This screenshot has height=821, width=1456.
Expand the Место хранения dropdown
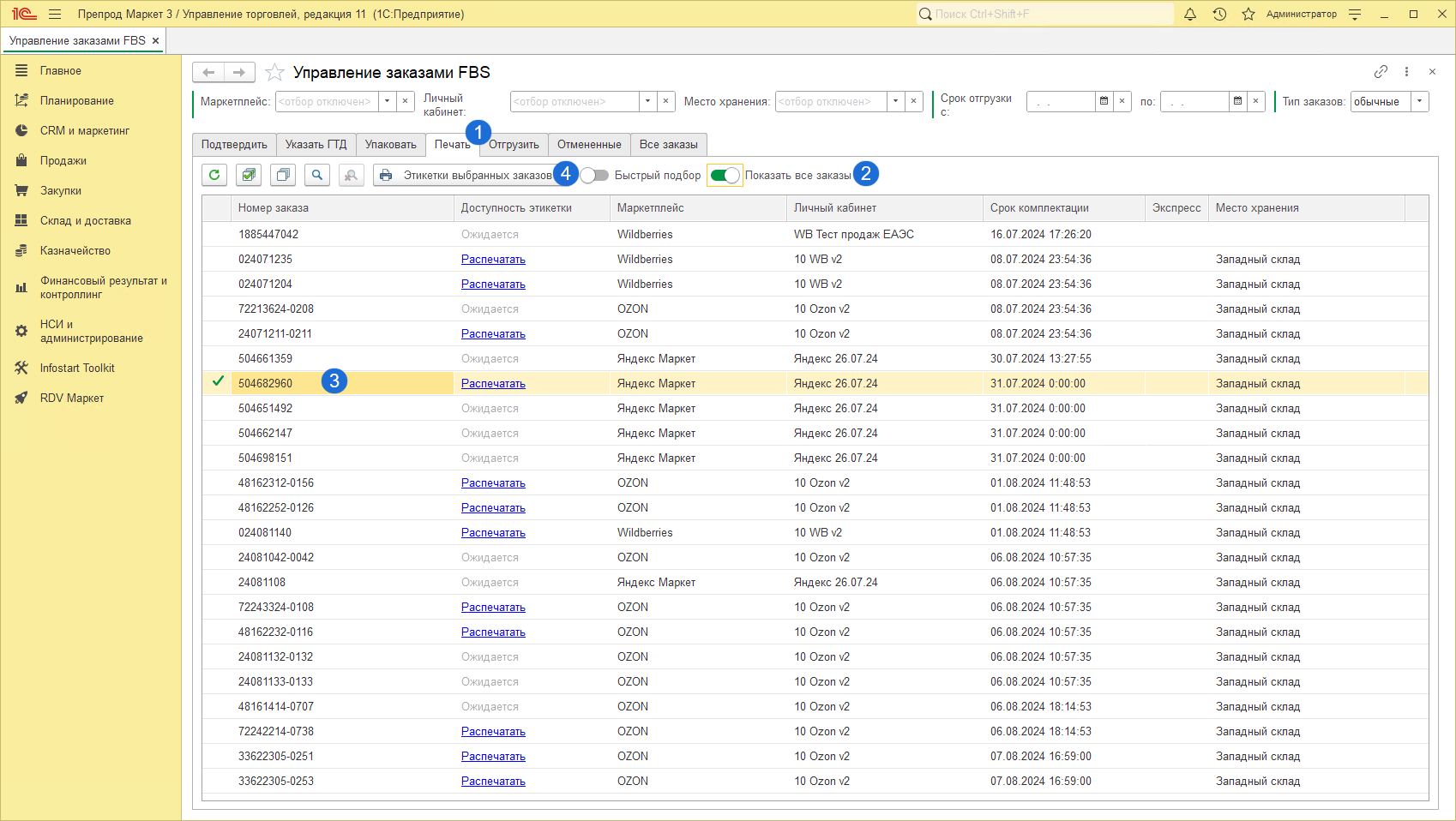[x=896, y=102]
